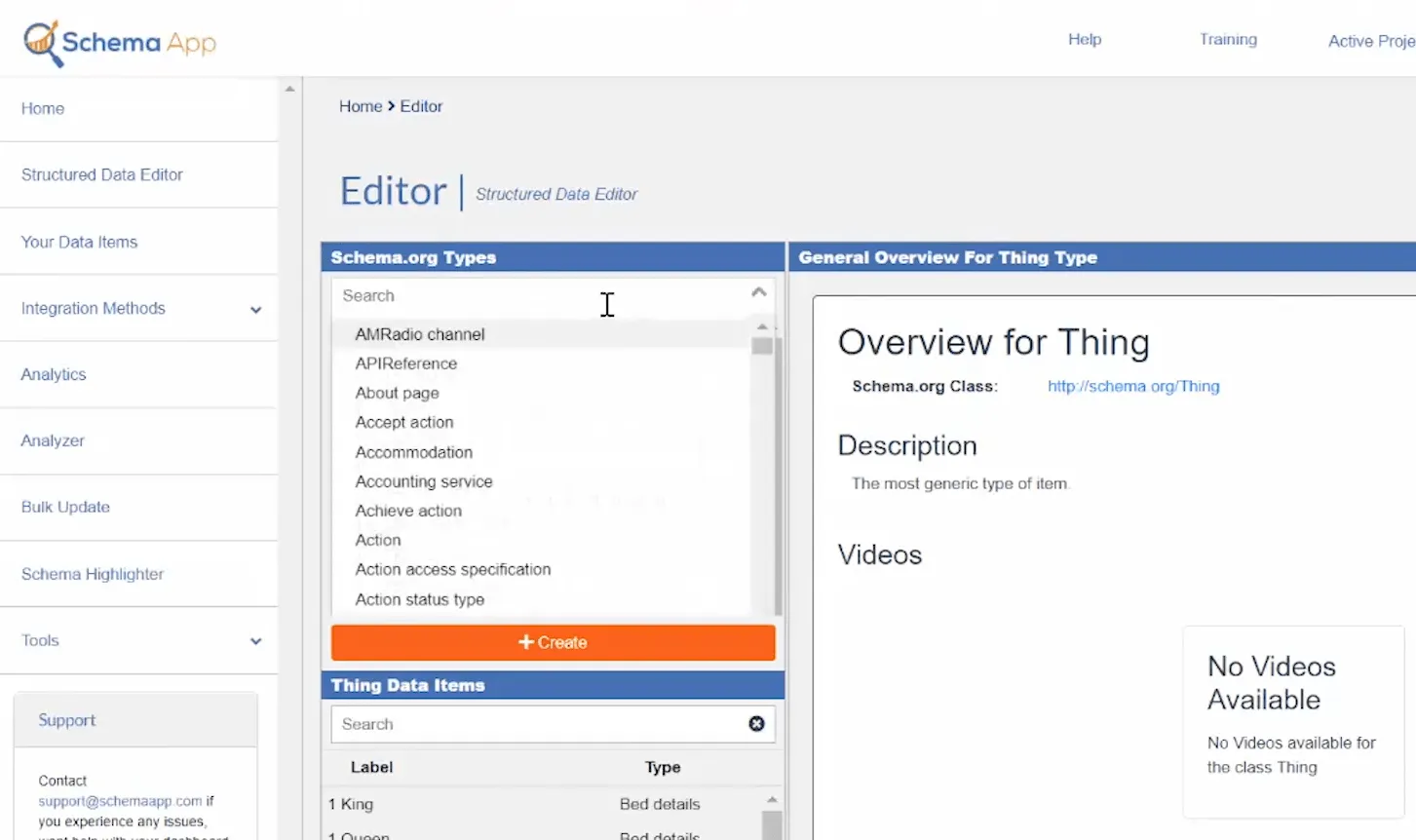Go to Your Data Items

(80, 242)
